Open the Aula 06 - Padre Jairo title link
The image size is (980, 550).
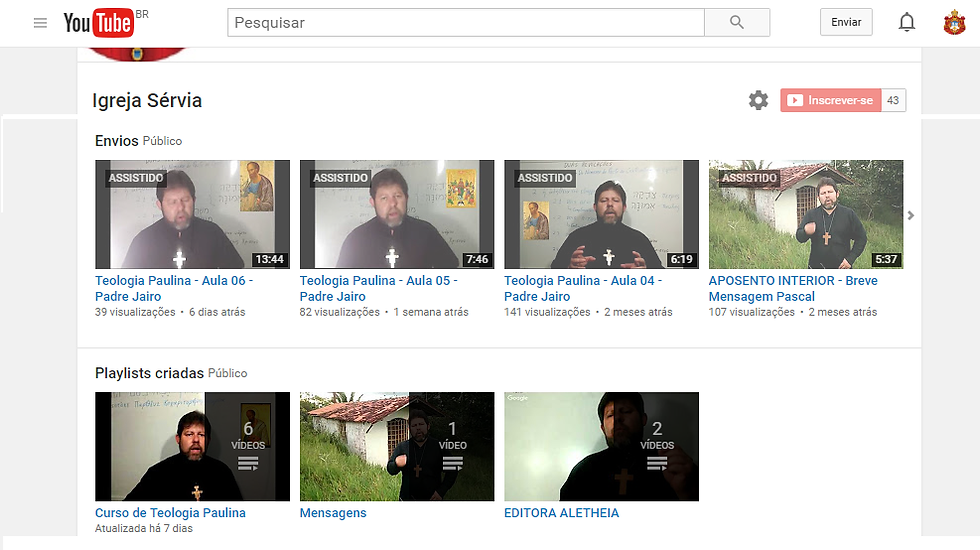(x=174, y=288)
